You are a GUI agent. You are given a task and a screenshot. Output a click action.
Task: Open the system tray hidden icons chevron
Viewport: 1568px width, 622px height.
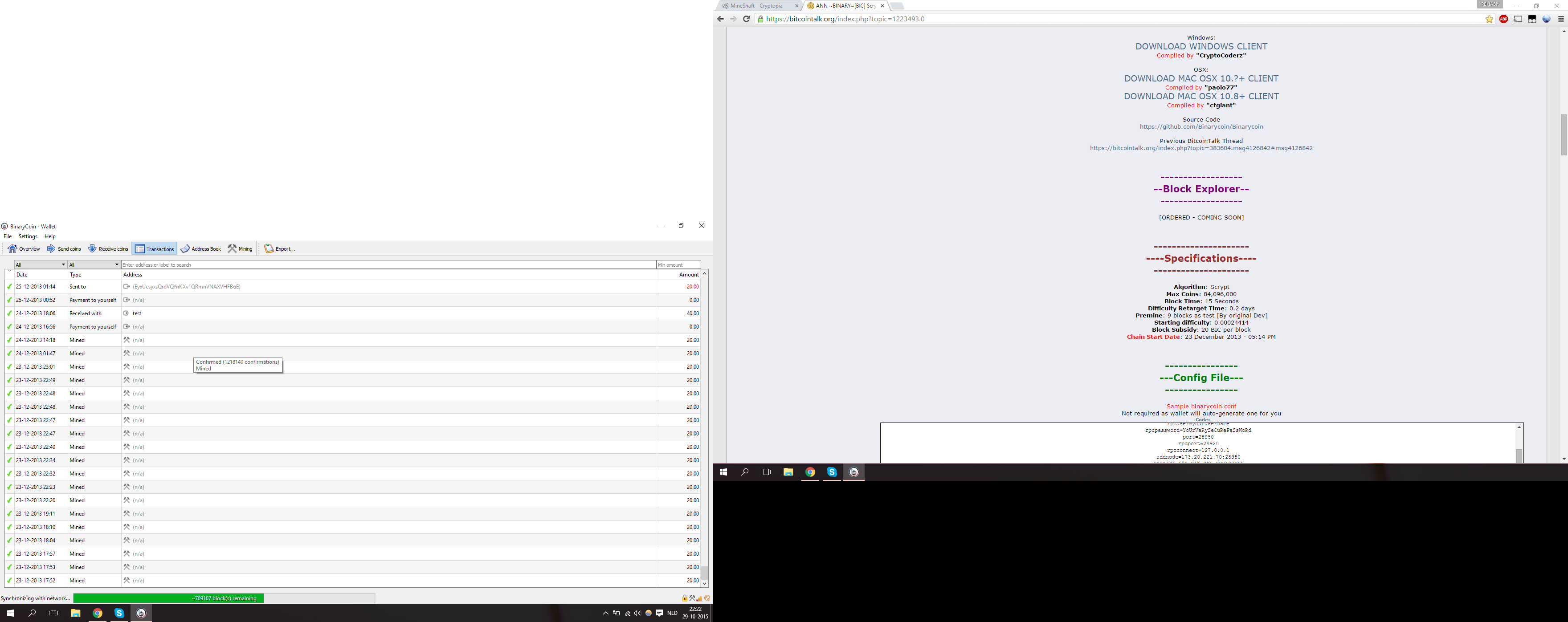click(x=605, y=614)
